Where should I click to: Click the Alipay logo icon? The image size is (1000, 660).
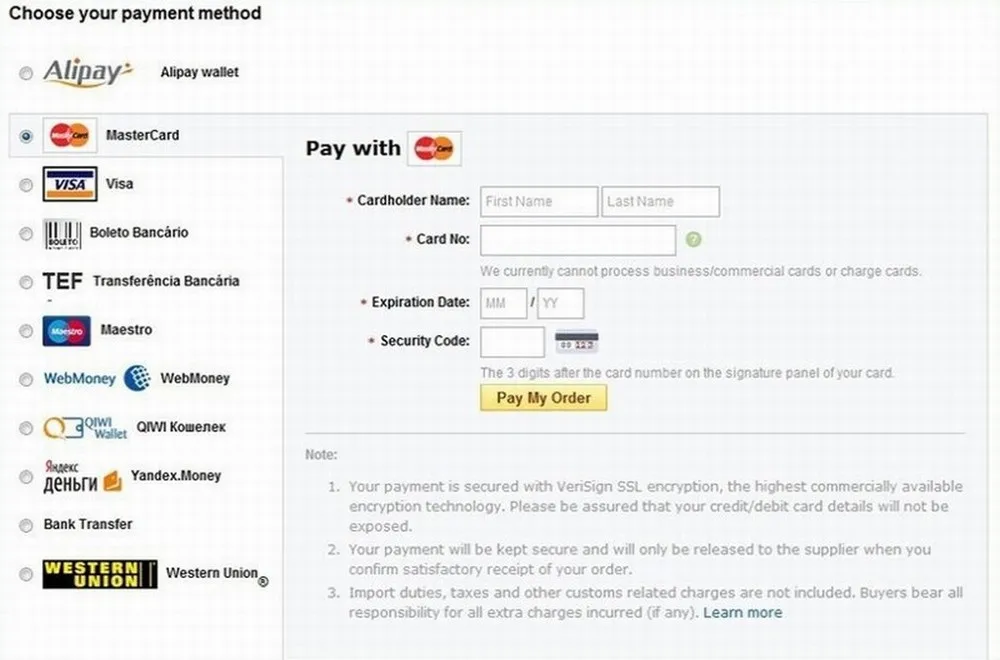87,72
